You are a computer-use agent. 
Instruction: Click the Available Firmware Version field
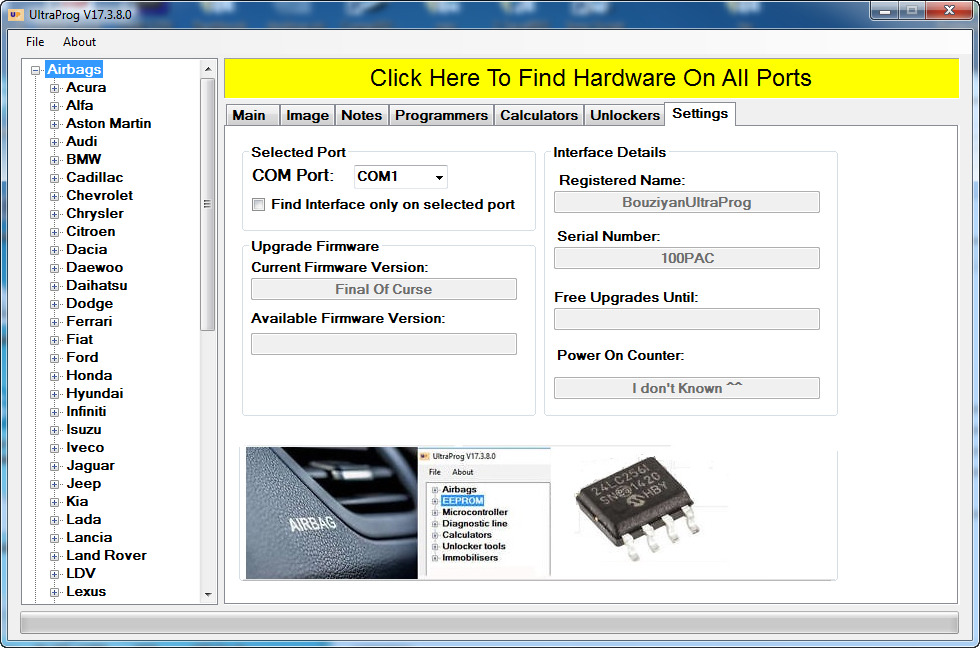[384, 344]
